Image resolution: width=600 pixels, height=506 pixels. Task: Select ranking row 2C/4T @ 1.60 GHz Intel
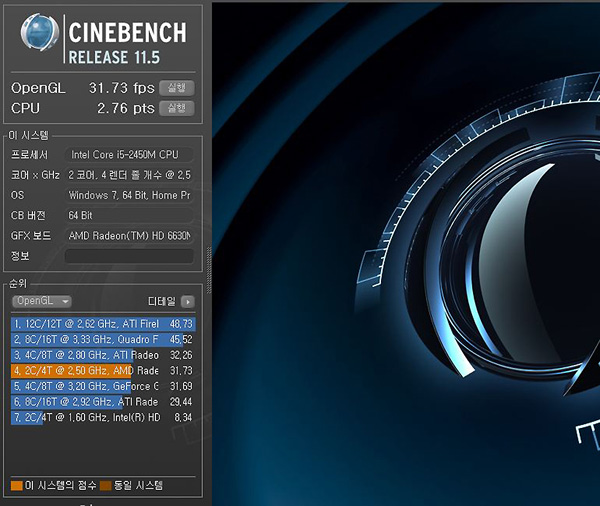point(103,417)
